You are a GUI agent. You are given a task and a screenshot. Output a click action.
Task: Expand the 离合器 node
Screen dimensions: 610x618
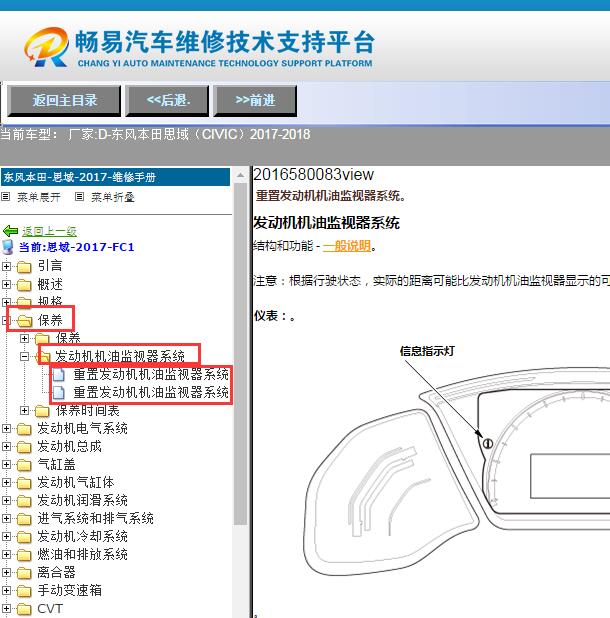6,572
